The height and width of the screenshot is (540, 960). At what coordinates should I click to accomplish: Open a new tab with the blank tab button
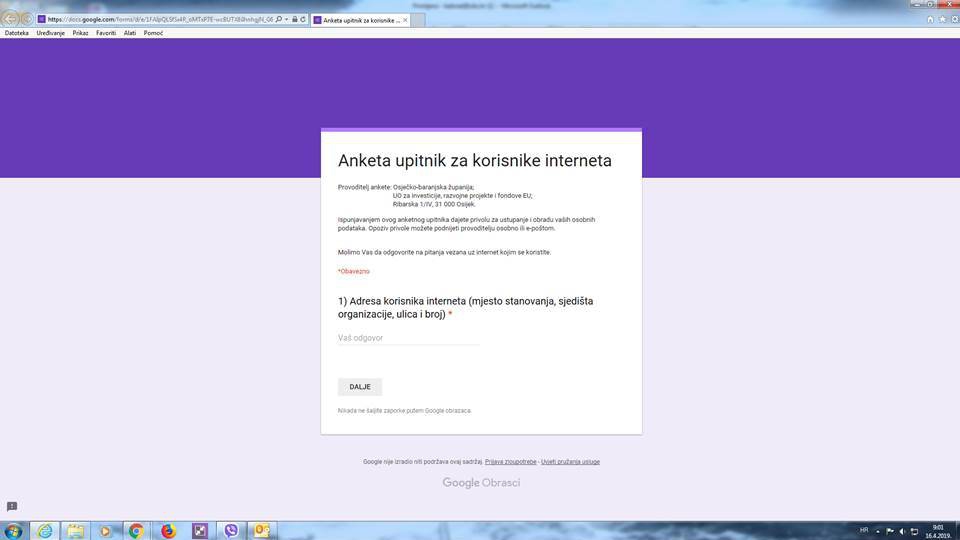[418, 20]
